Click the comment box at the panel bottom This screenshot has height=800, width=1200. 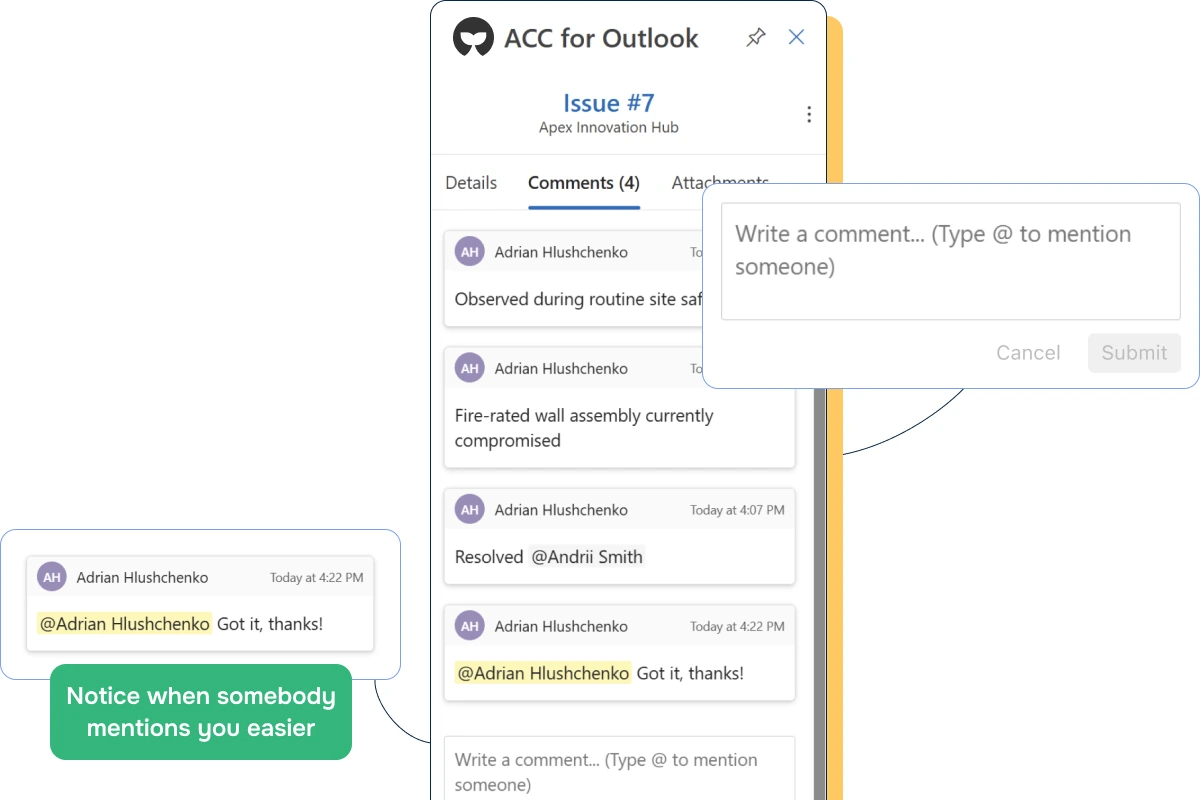coord(619,768)
